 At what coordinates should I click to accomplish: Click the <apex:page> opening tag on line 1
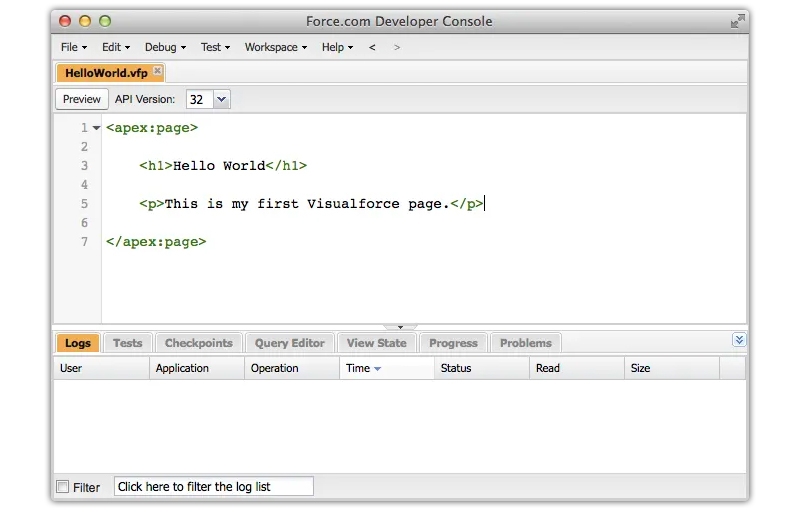coord(152,128)
